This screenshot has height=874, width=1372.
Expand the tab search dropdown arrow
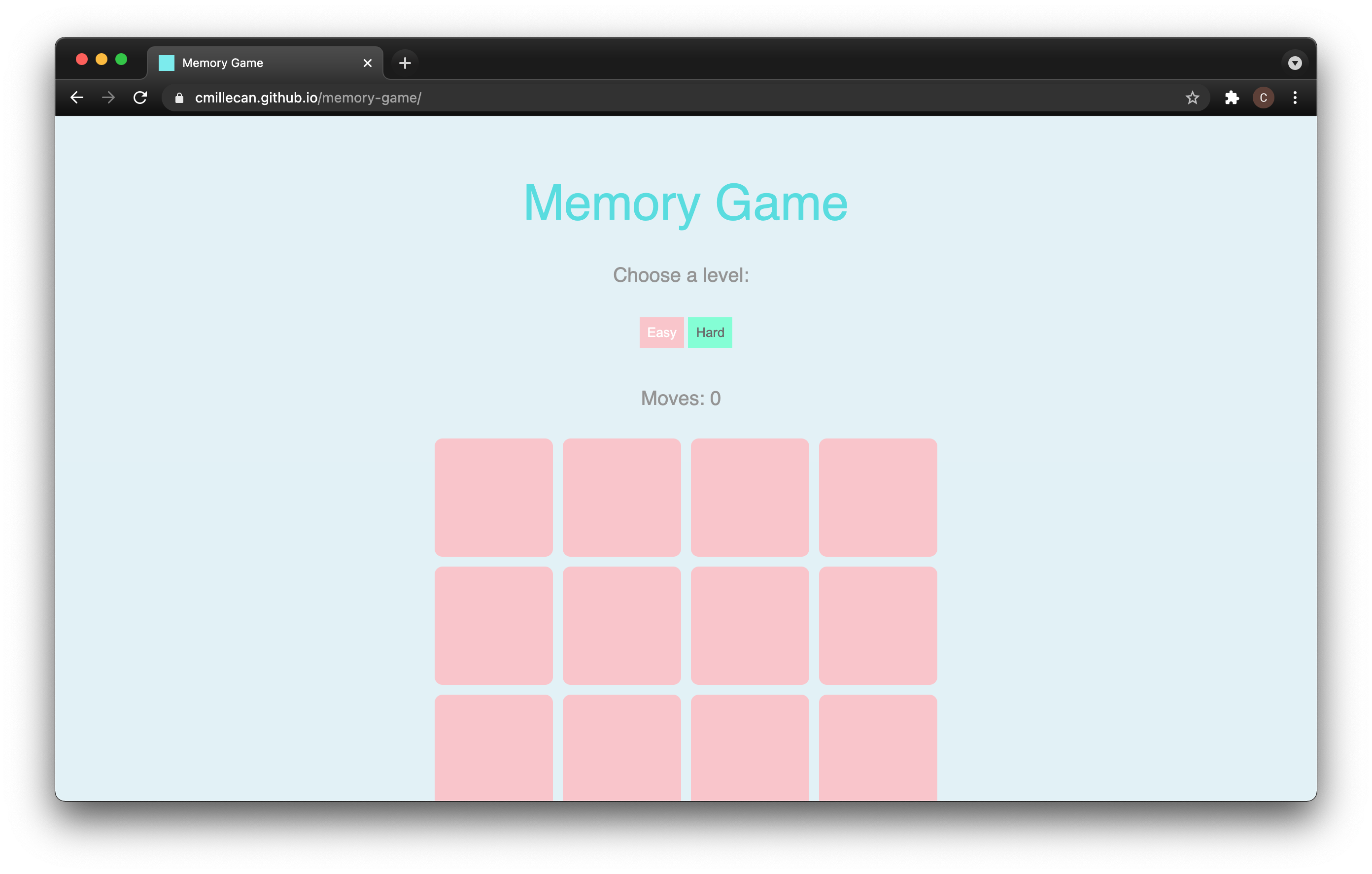pyautogui.click(x=1295, y=63)
